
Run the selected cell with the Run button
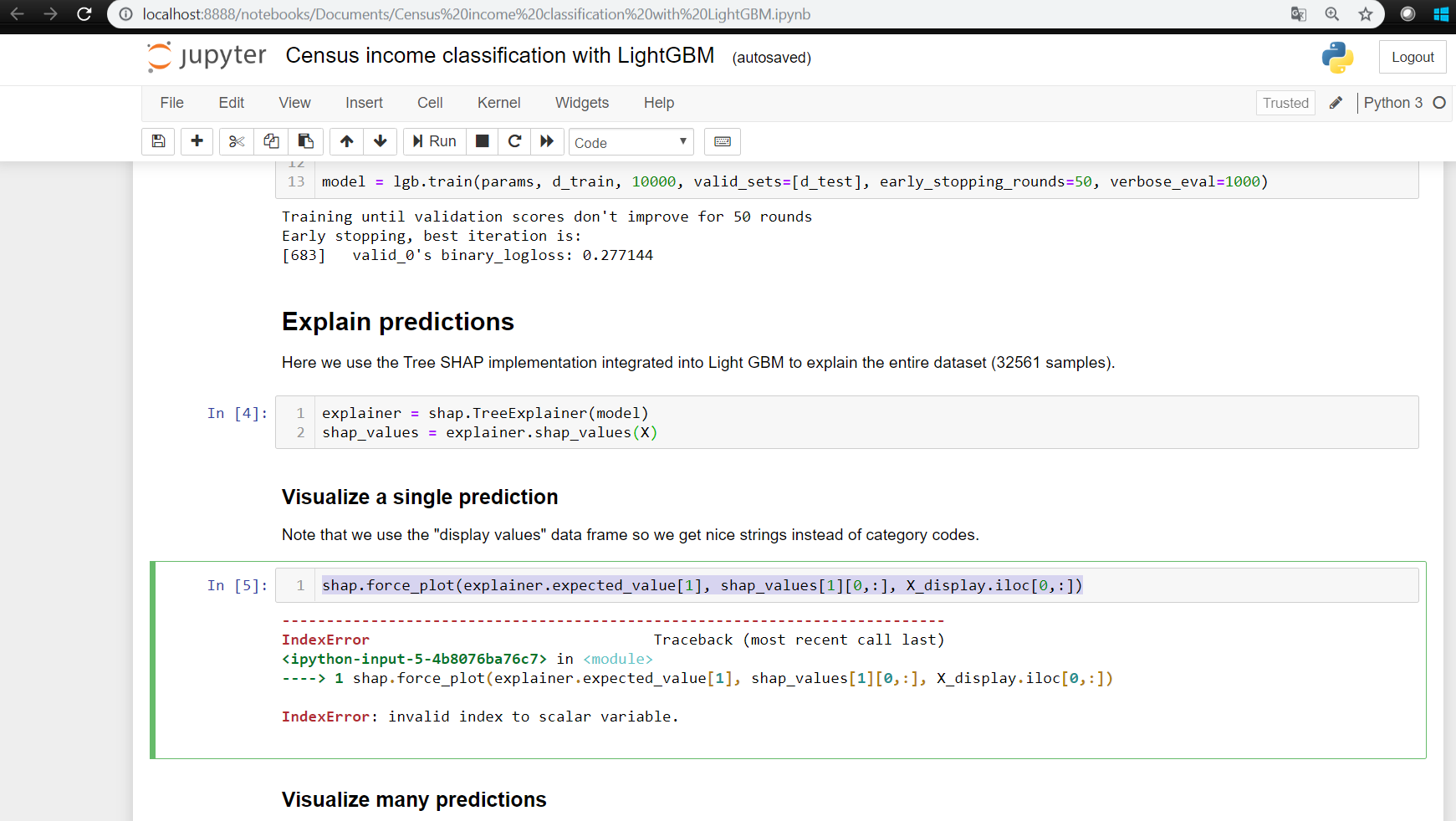point(433,141)
